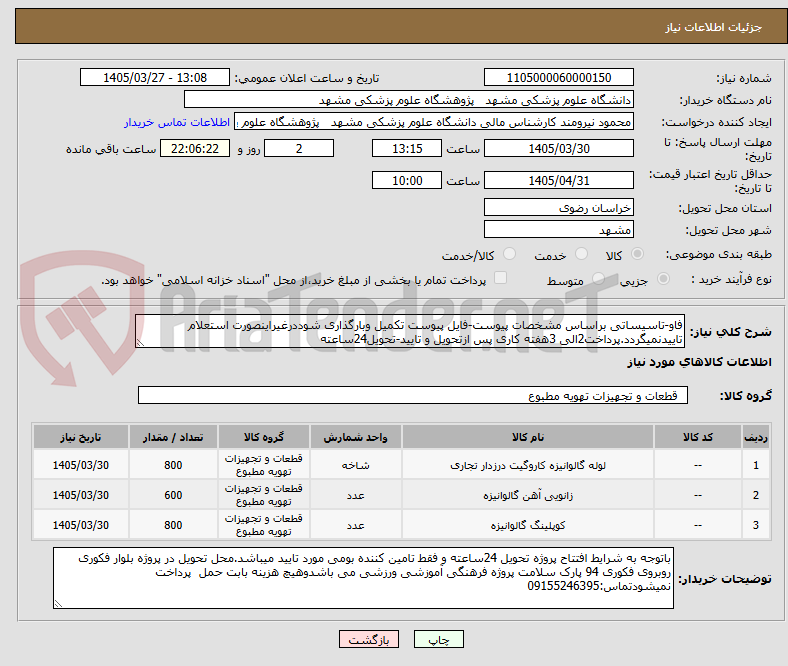Click the quantity 800 cell in row 3
788x666 pixels.
[173, 525]
